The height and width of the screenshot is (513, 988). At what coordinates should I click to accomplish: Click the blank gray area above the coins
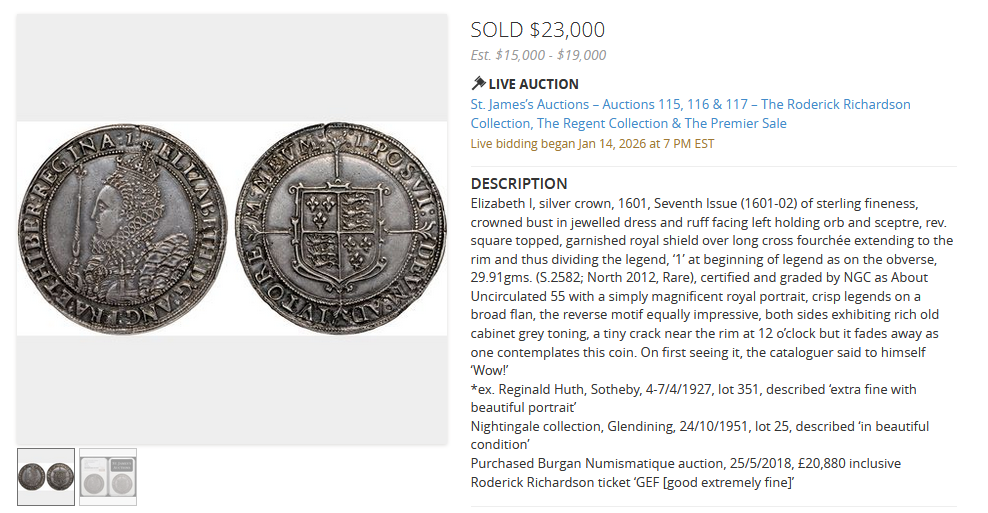pyautogui.click(x=232, y=66)
